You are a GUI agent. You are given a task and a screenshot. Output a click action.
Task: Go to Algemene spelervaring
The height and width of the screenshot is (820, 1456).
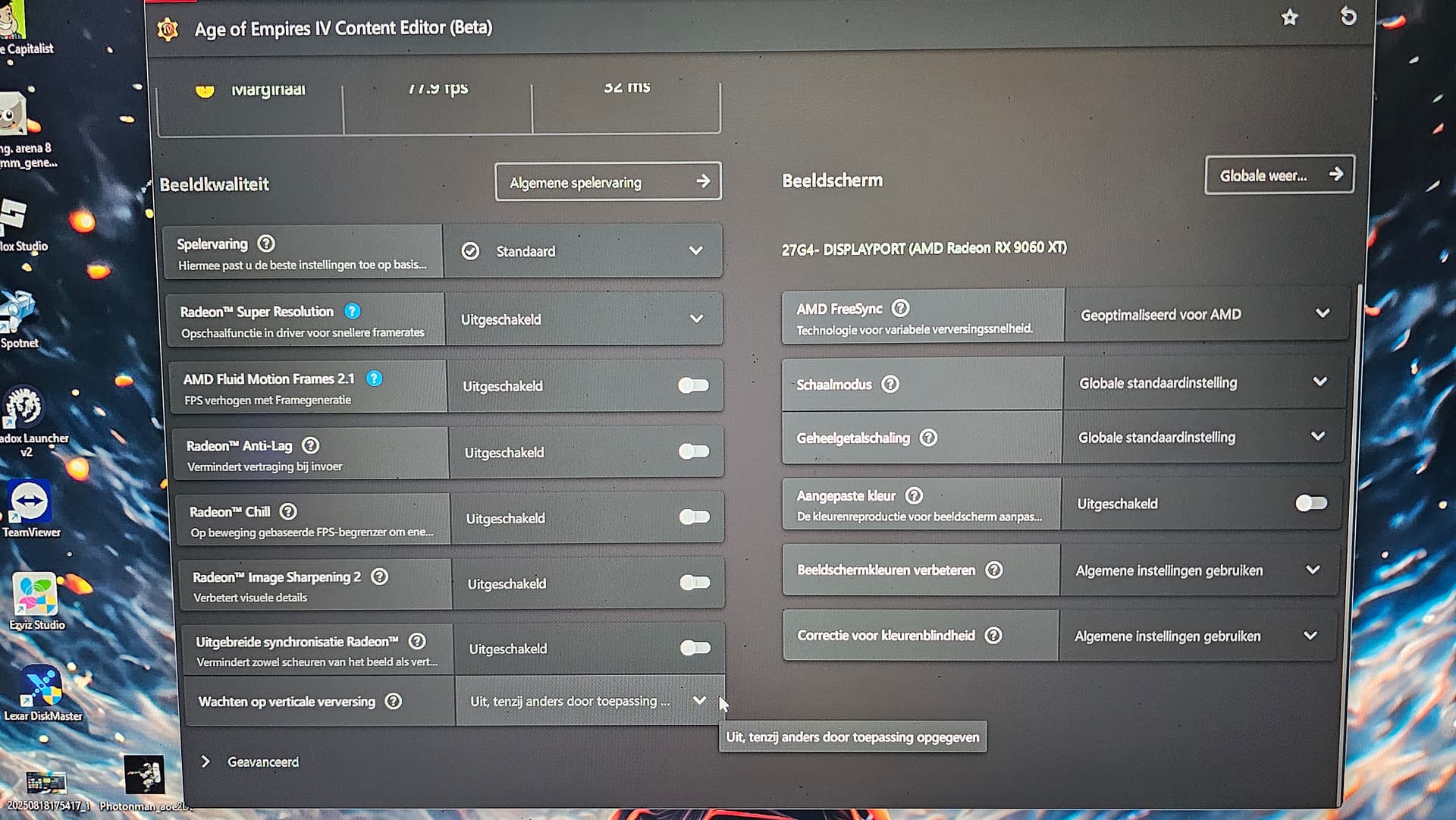tap(608, 181)
